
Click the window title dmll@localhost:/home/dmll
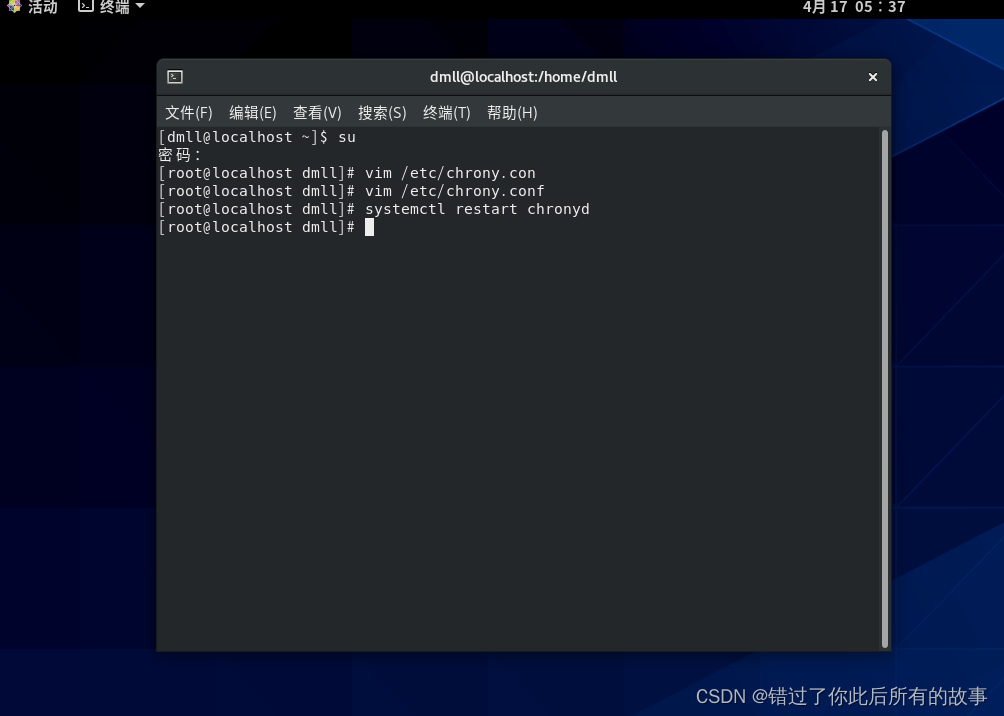522,76
